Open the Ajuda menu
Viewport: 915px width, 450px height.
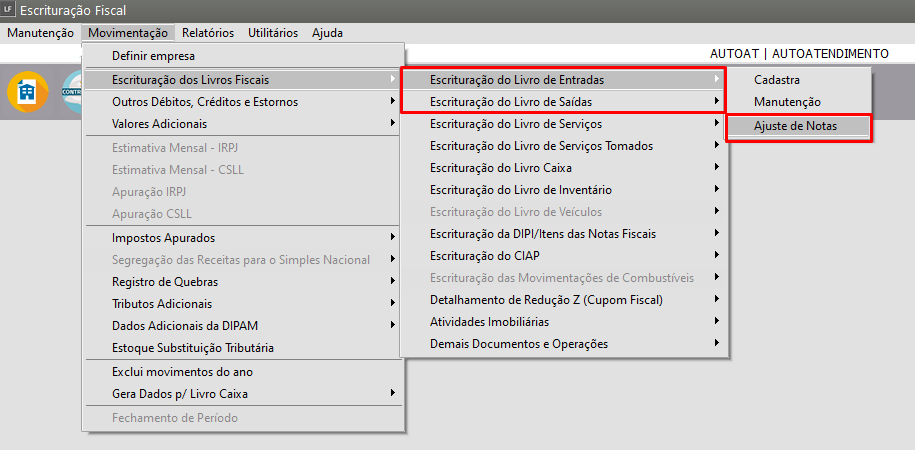click(327, 32)
